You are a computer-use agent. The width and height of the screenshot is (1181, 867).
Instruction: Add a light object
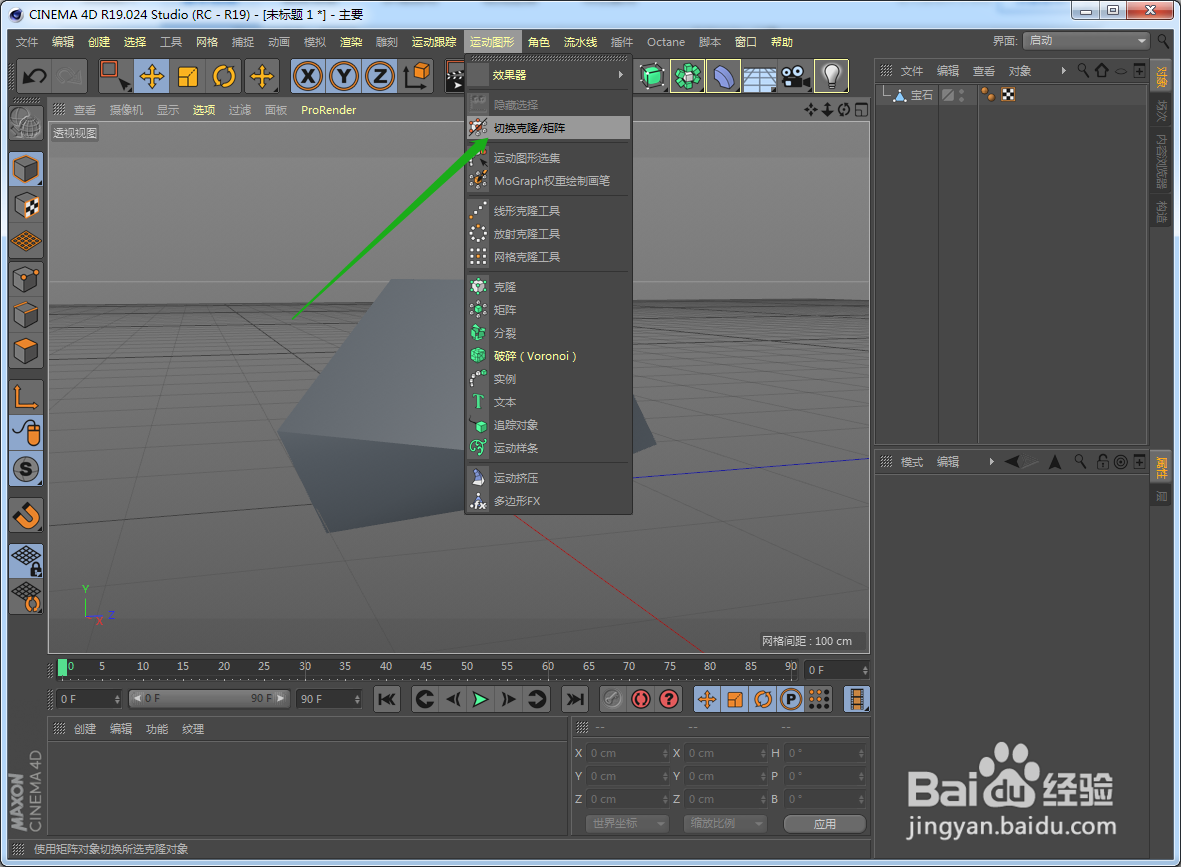click(x=832, y=76)
